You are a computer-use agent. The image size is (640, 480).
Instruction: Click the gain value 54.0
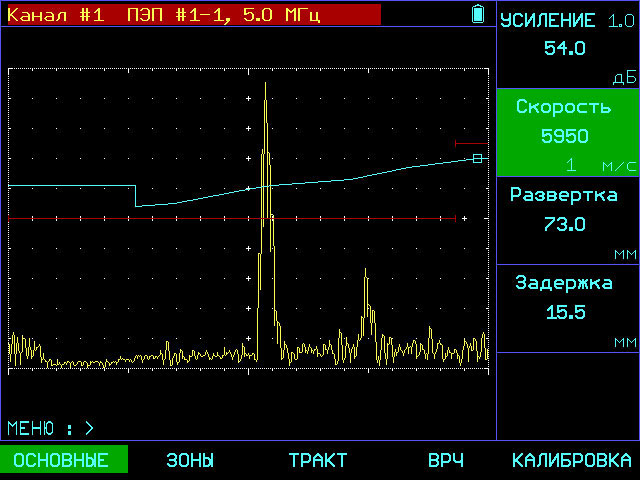pos(564,48)
